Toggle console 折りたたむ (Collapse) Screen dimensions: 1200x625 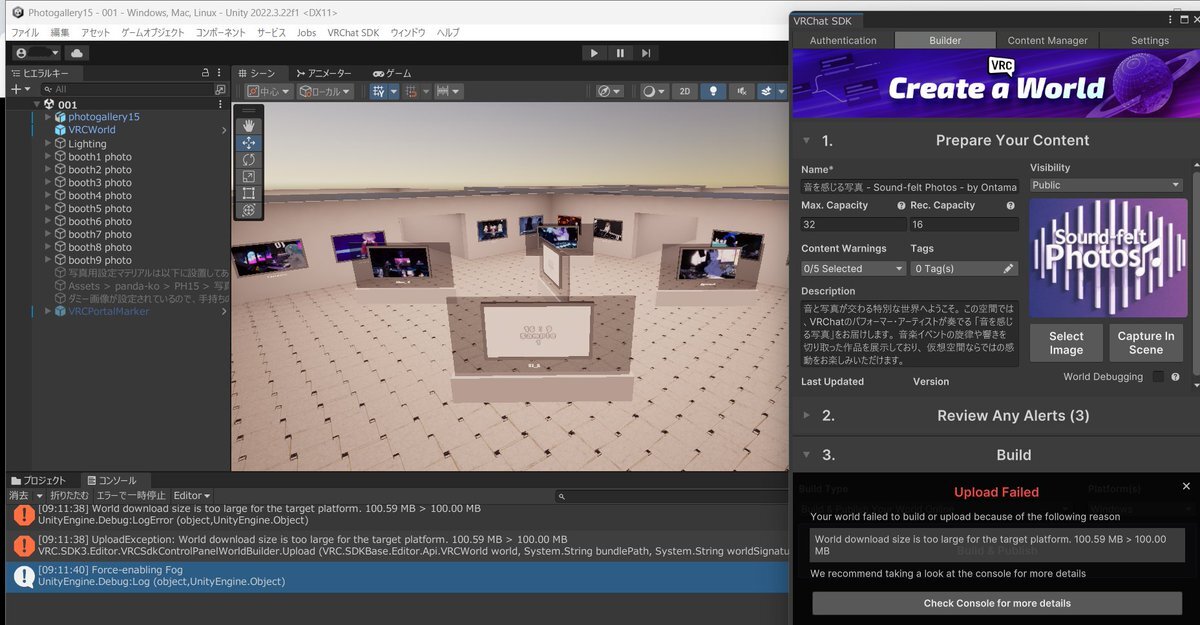pos(70,496)
